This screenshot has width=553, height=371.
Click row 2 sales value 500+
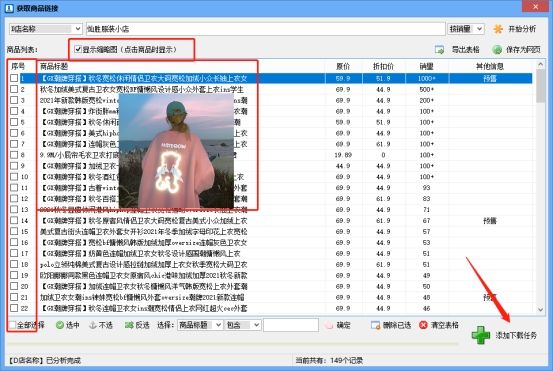click(426, 89)
